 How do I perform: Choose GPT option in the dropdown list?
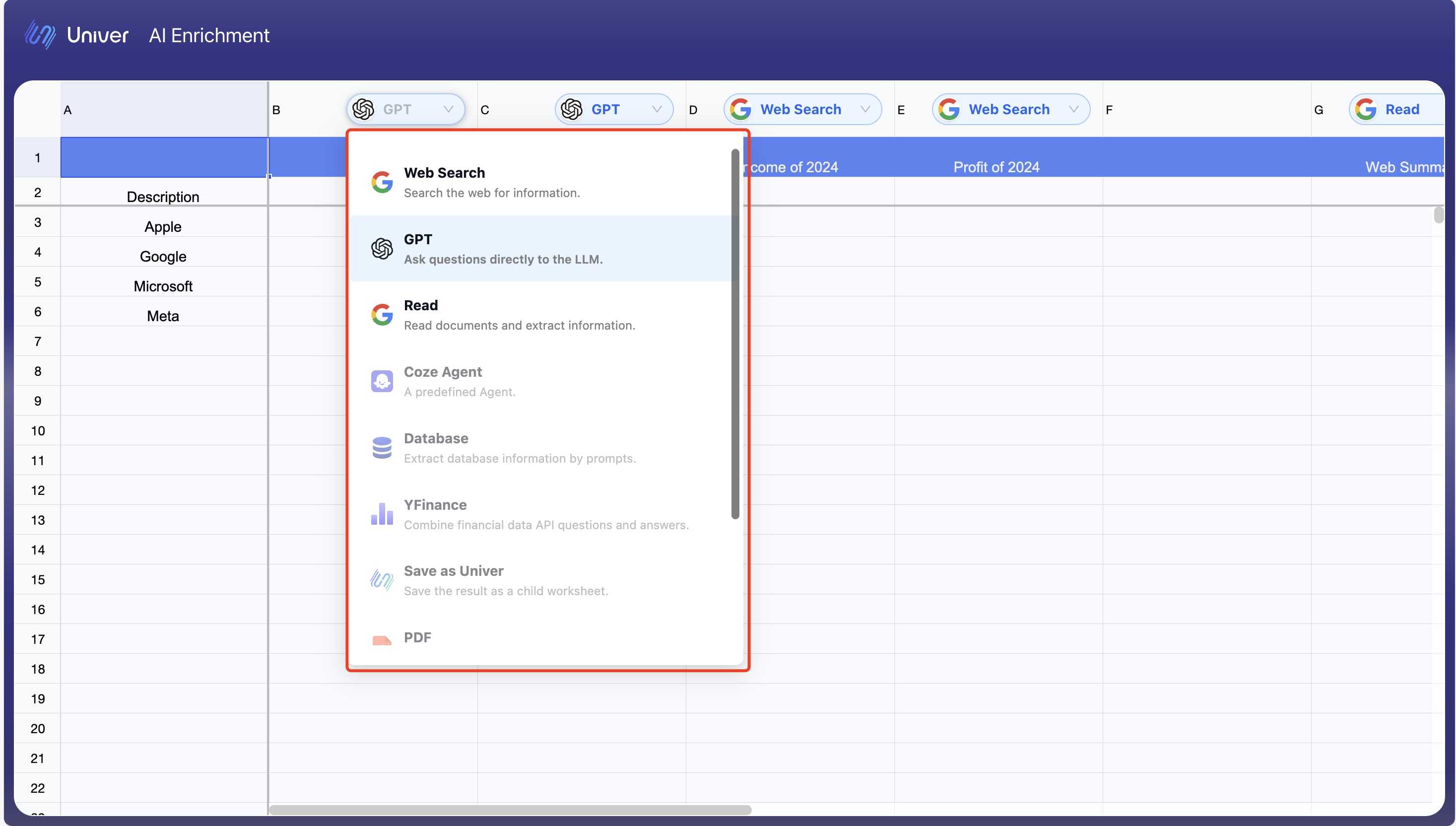[x=541, y=249]
